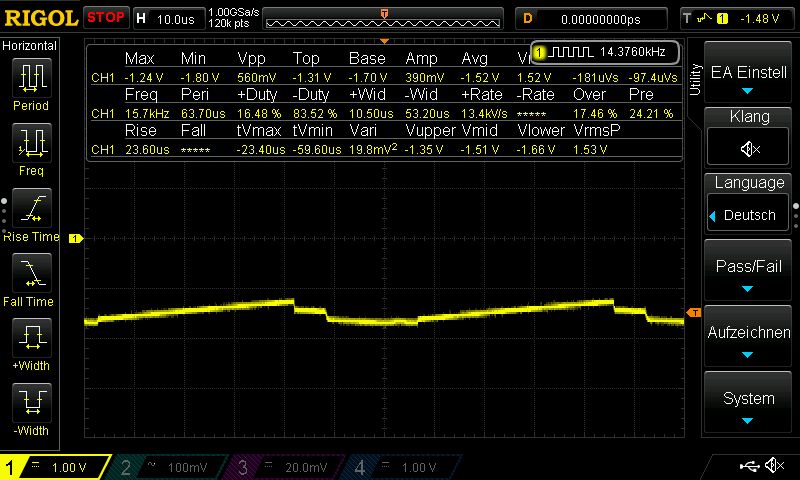The width and height of the screenshot is (800, 480).
Task: Select the Period measurement icon
Action: click(31, 80)
